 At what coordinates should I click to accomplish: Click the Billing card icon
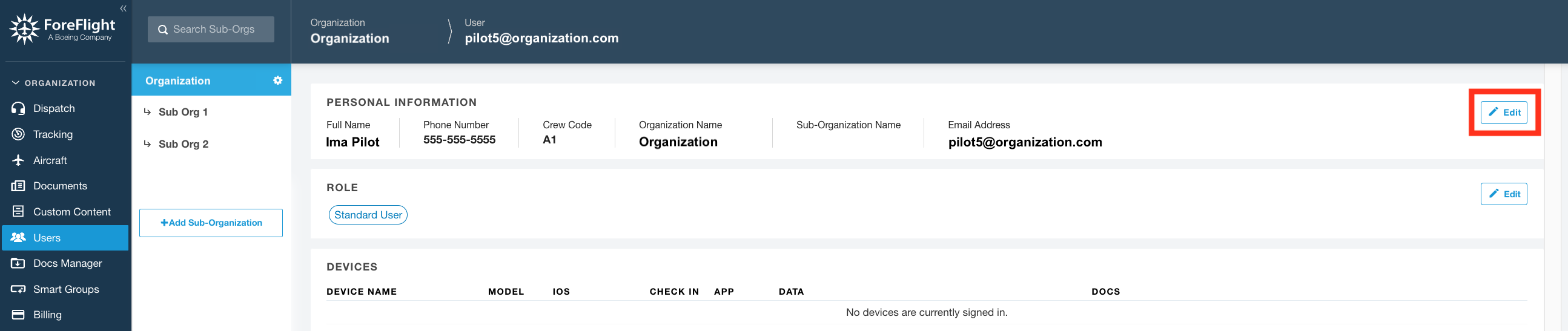pos(18,315)
